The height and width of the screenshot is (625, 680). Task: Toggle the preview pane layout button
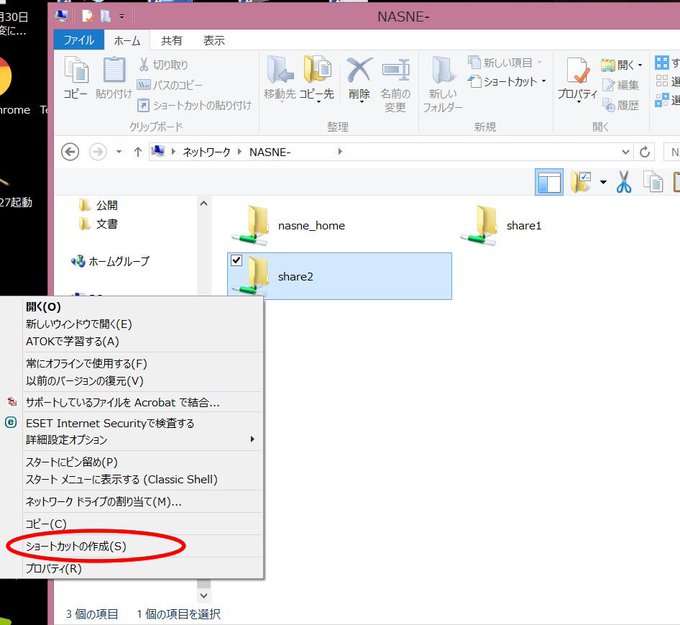point(549,182)
